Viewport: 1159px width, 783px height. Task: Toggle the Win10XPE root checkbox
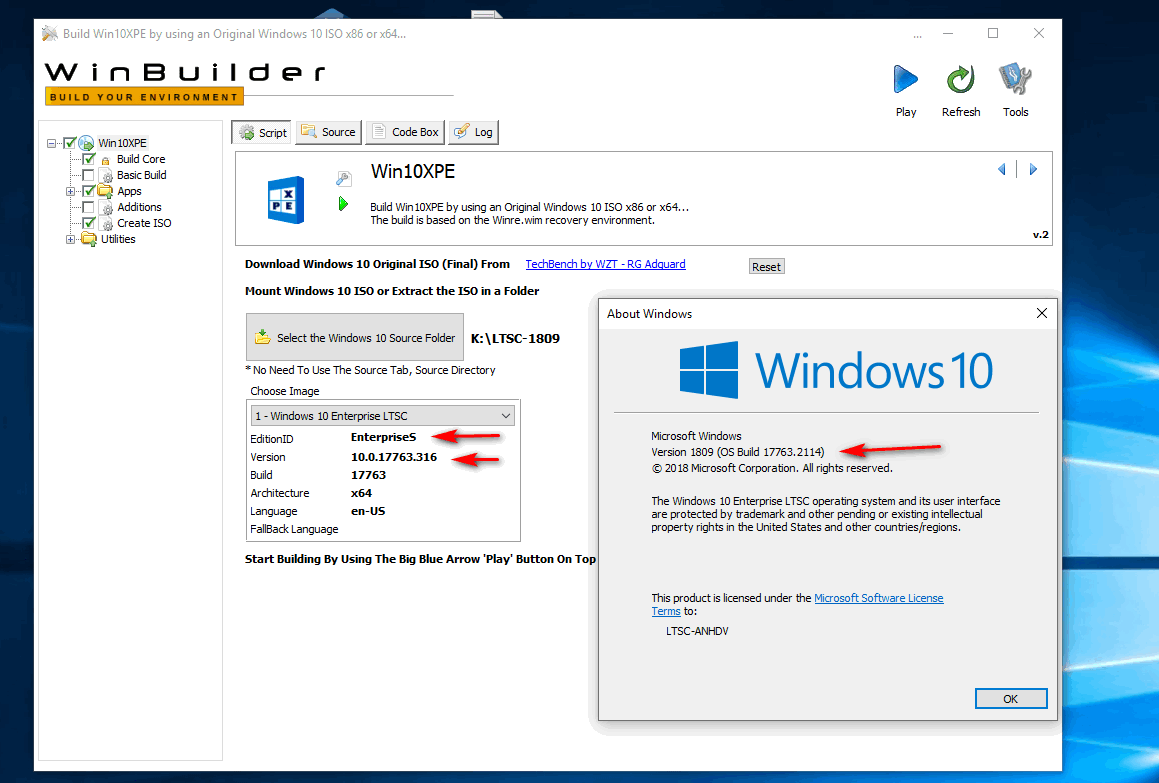pos(69,143)
